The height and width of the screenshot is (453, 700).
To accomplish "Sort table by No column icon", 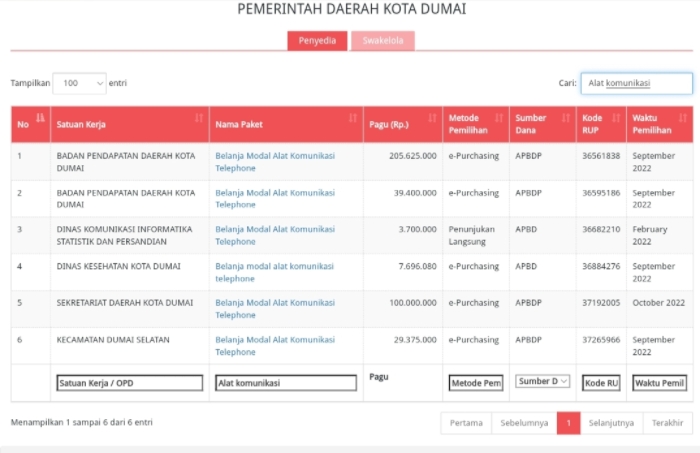I will pyautogui.click(x=40, y=118).
